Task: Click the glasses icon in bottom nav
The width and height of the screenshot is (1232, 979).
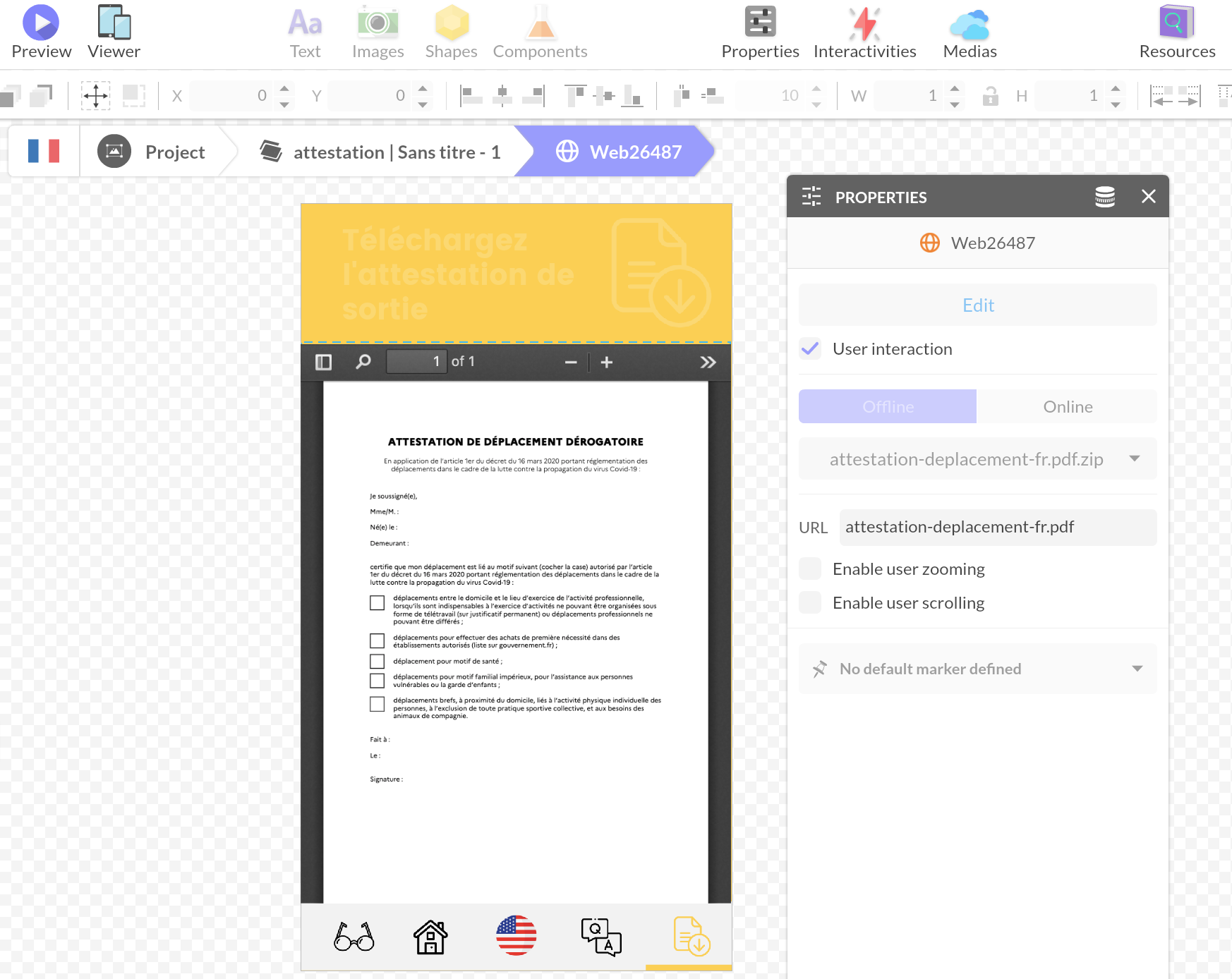Action: click(354, 937)
